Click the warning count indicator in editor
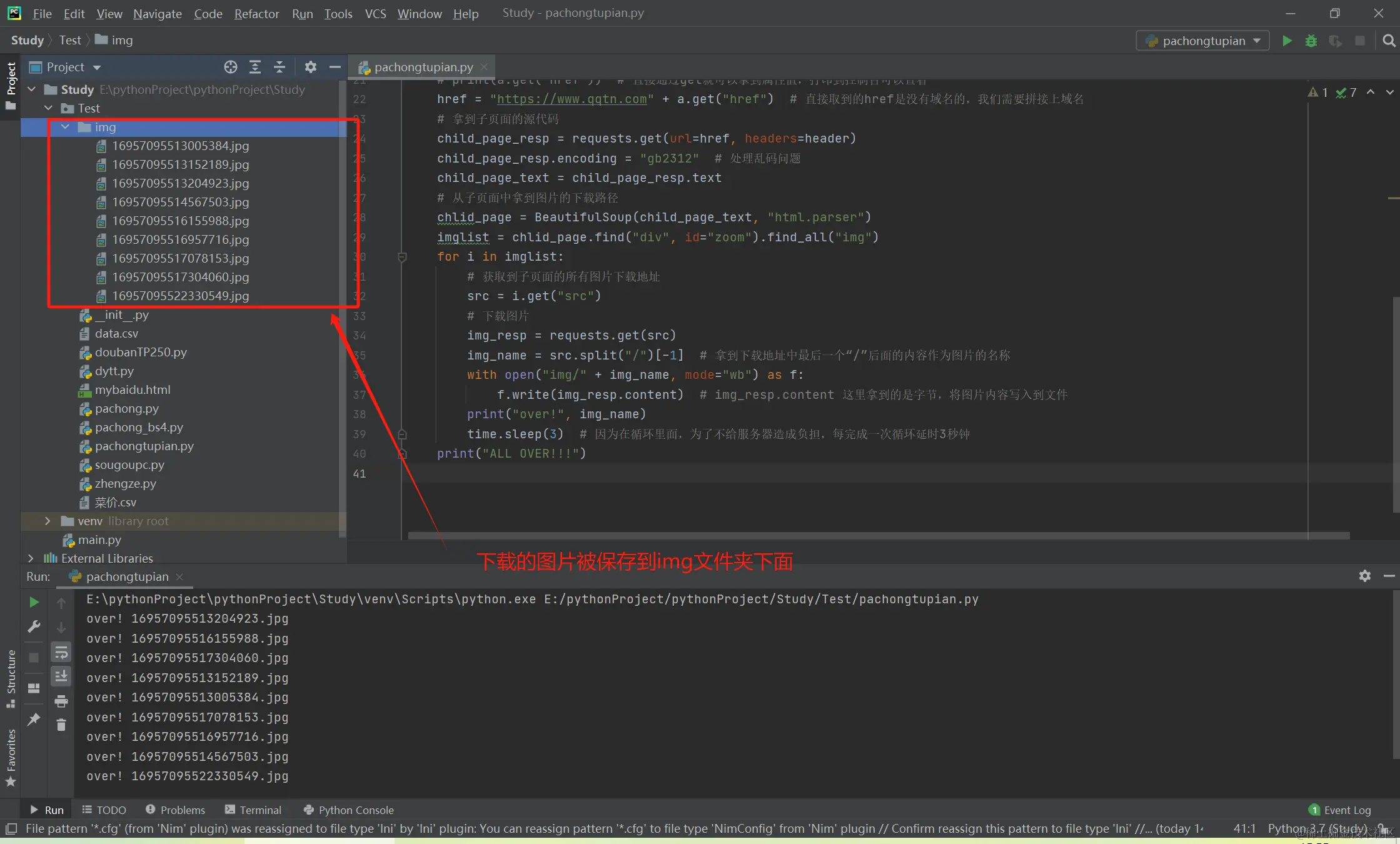The width and height of the screenshot is (1400, 844). point(1317,93)
